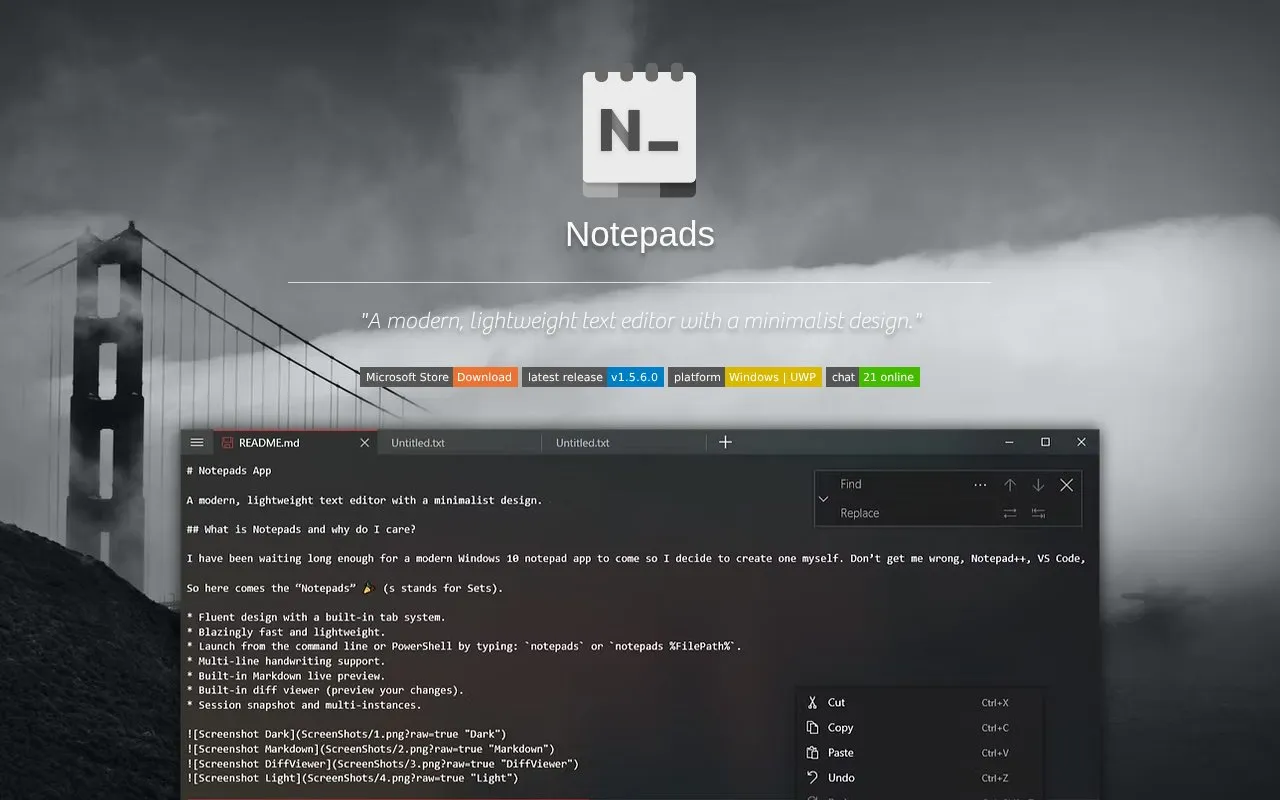1280x800 pixels.
Task: Open the chat 21 online badge
Action: pyautogui.click(x=873, y=377)
